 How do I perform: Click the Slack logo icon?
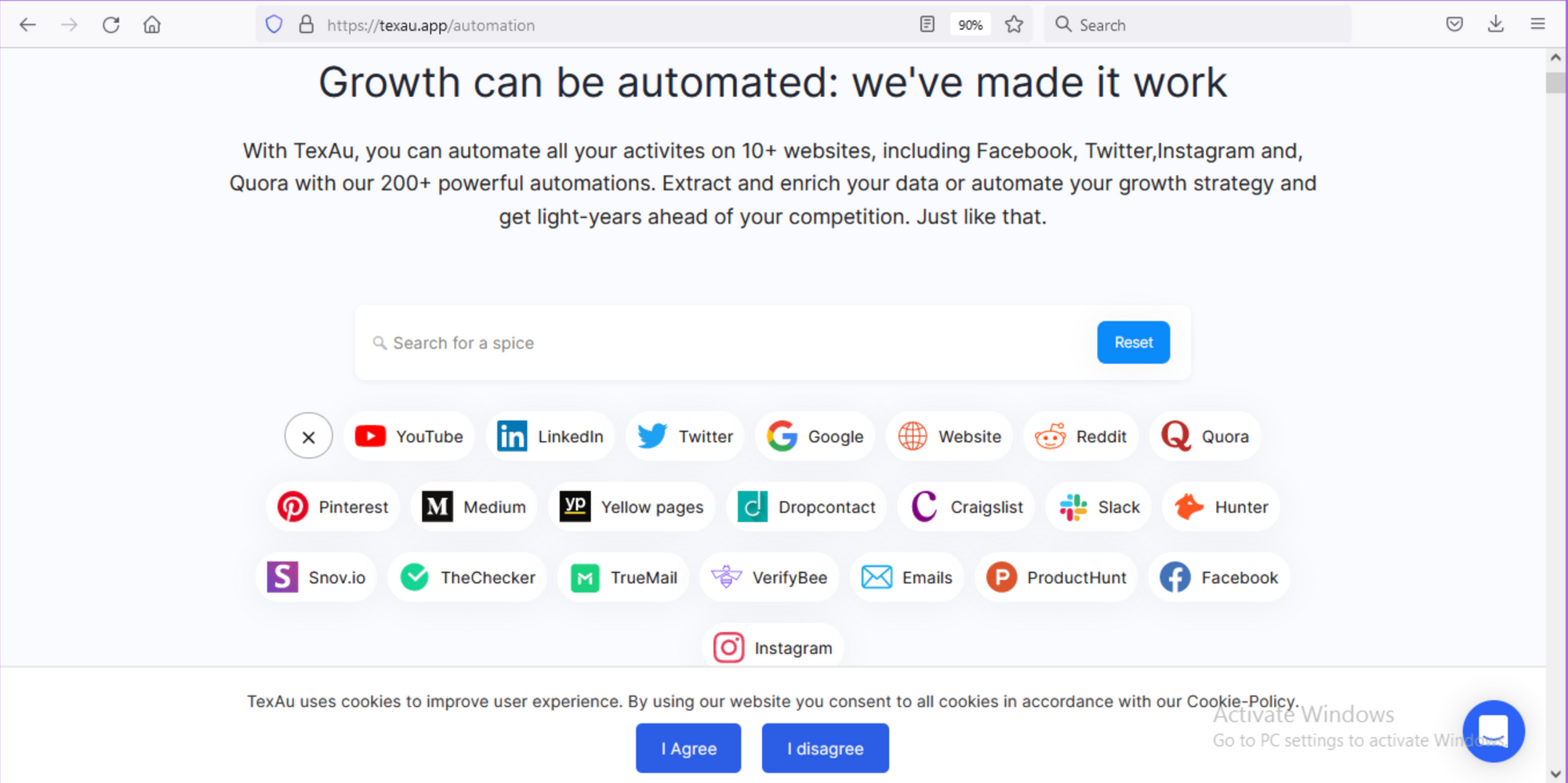(1073, 507)
